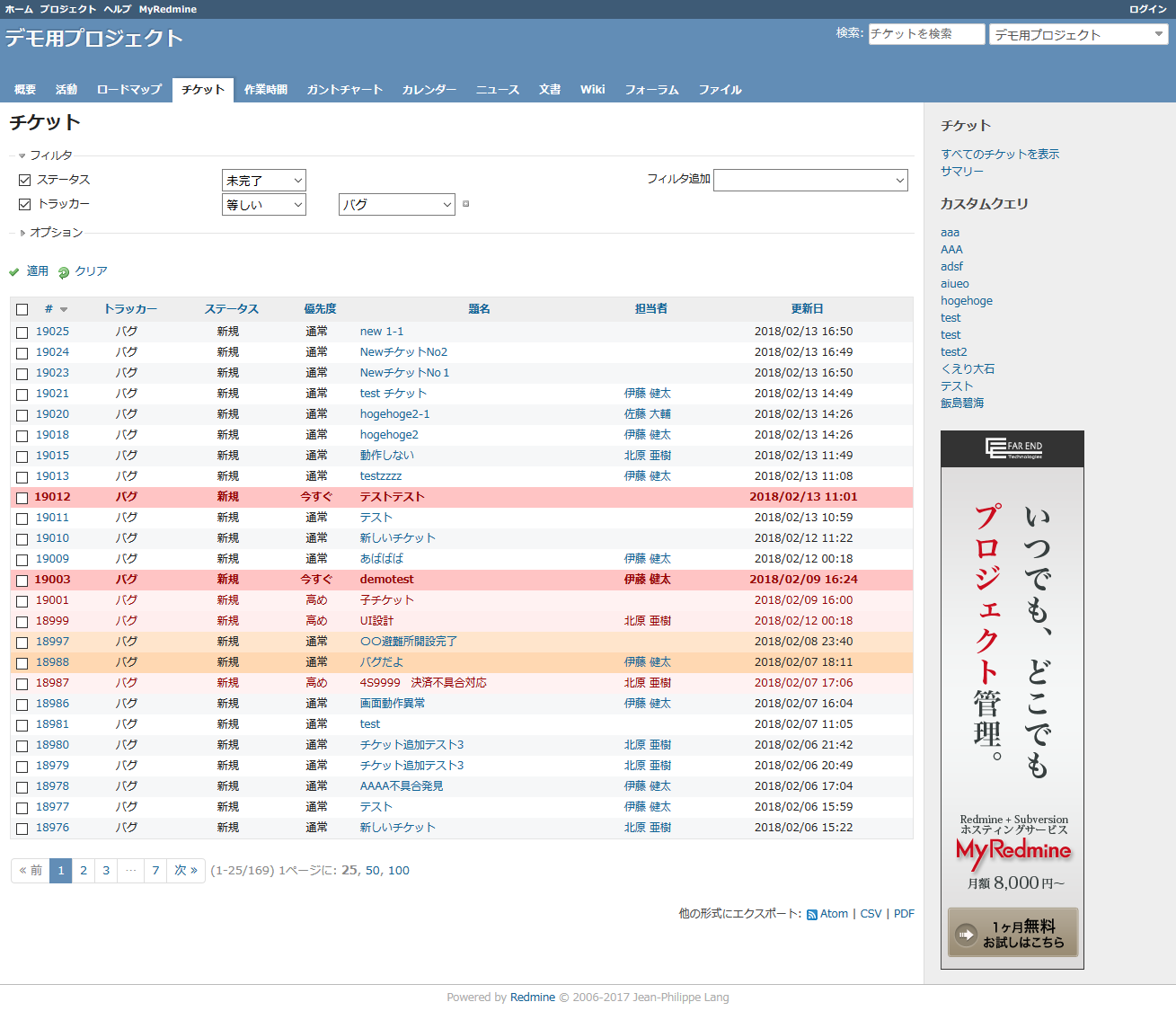Show 100 items per page

[x=399, y=871]
